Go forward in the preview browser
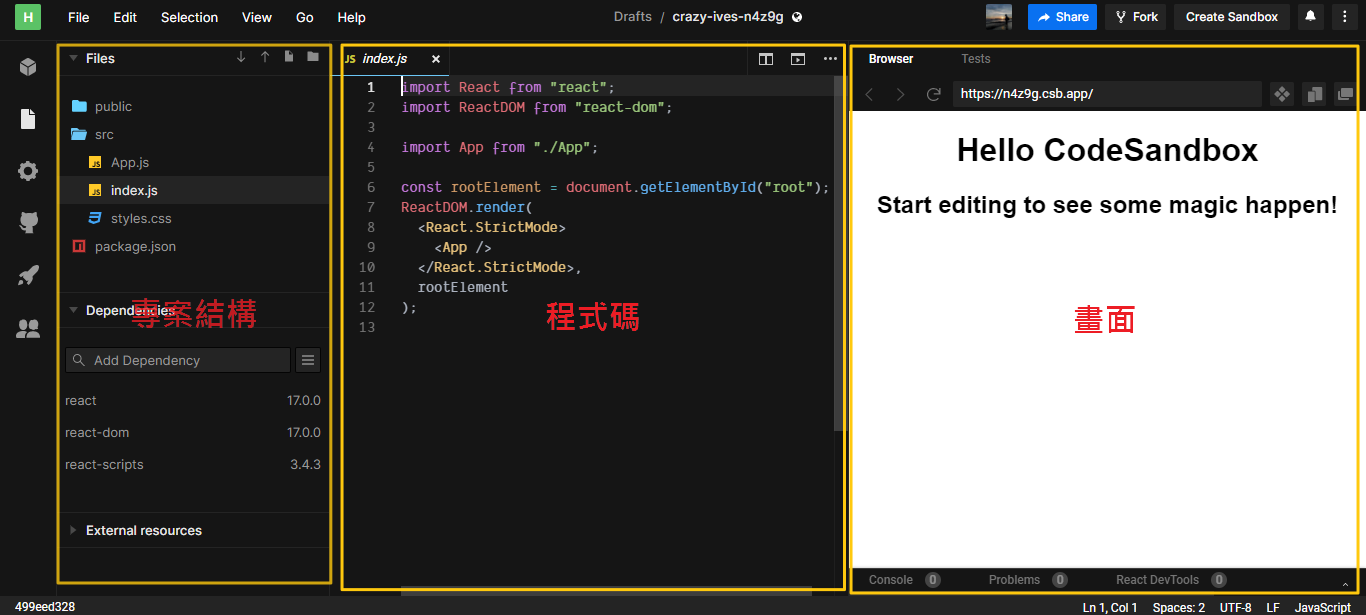Screen dimensions: 1366x615 click(x=901, y=94)
